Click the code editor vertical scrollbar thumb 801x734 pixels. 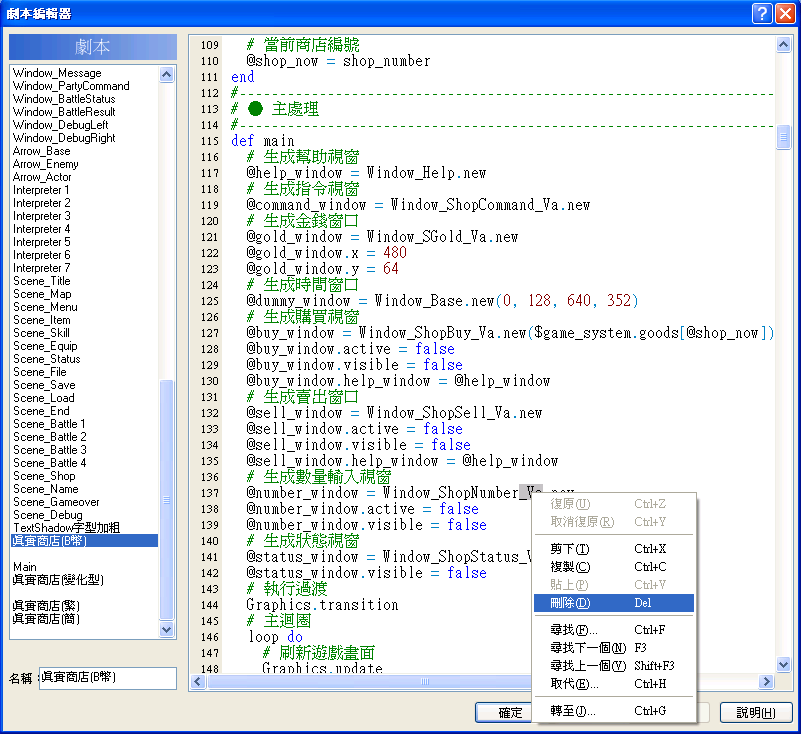783,137
